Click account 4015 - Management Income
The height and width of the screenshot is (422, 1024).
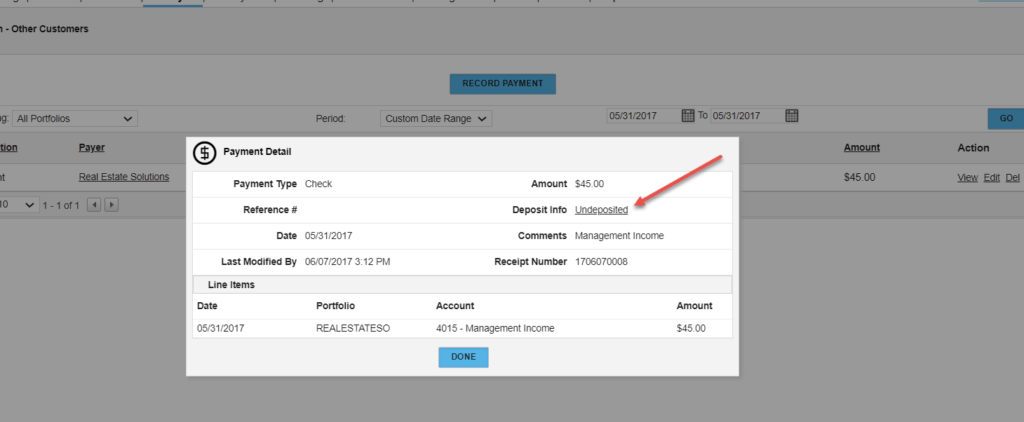tap(495, 329)
